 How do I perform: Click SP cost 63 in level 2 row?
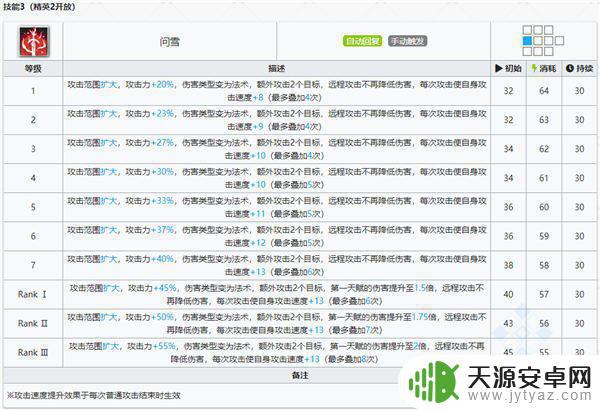[x=544, y=120]
